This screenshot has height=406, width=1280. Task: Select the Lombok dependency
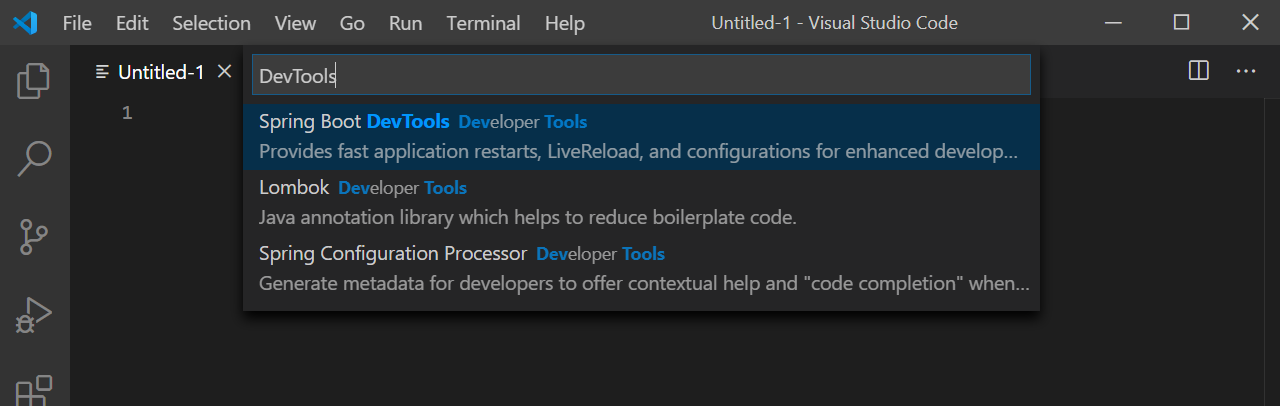[641, 203]
